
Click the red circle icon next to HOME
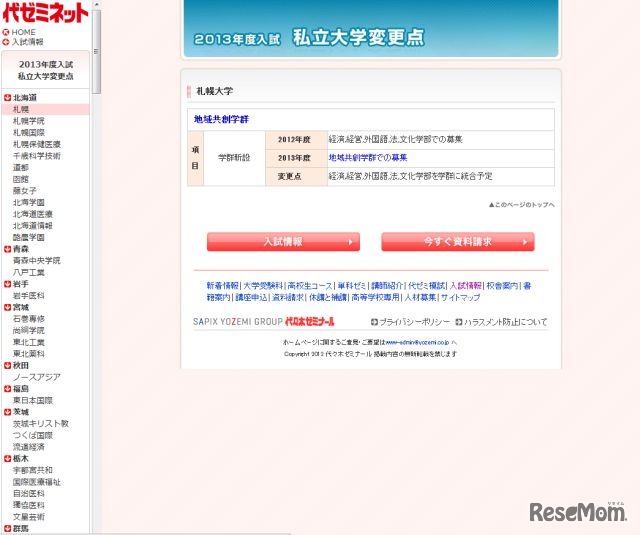click(6, 32)
